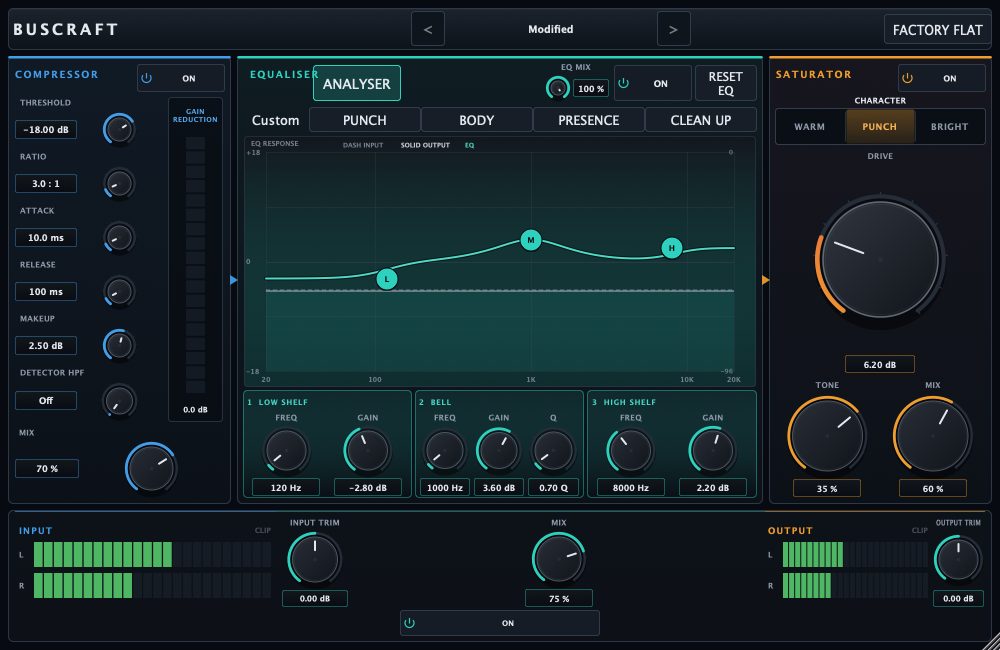Click the compressor Mix knob

(x=151, y=468)
